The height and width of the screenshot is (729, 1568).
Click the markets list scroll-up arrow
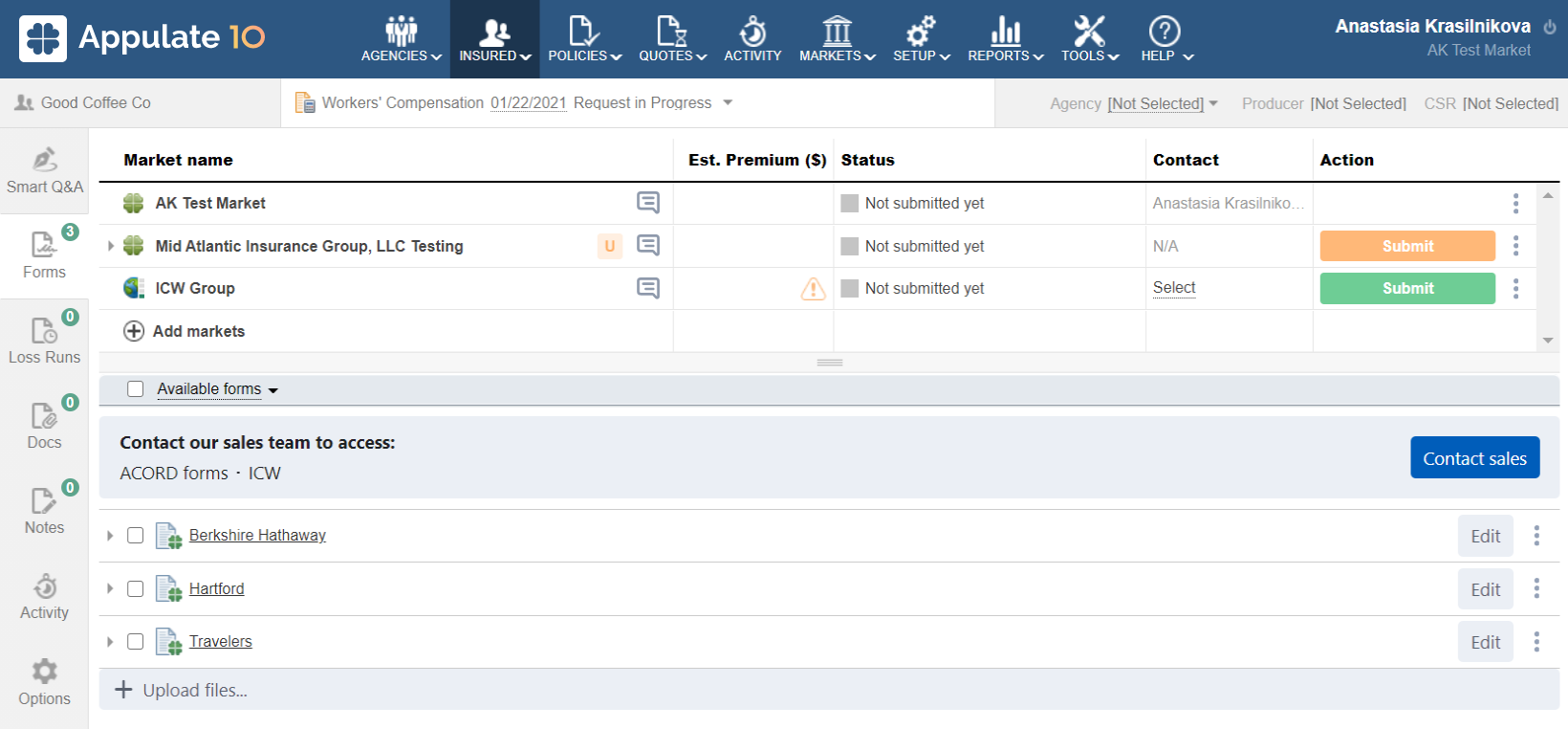(1548, 195)
